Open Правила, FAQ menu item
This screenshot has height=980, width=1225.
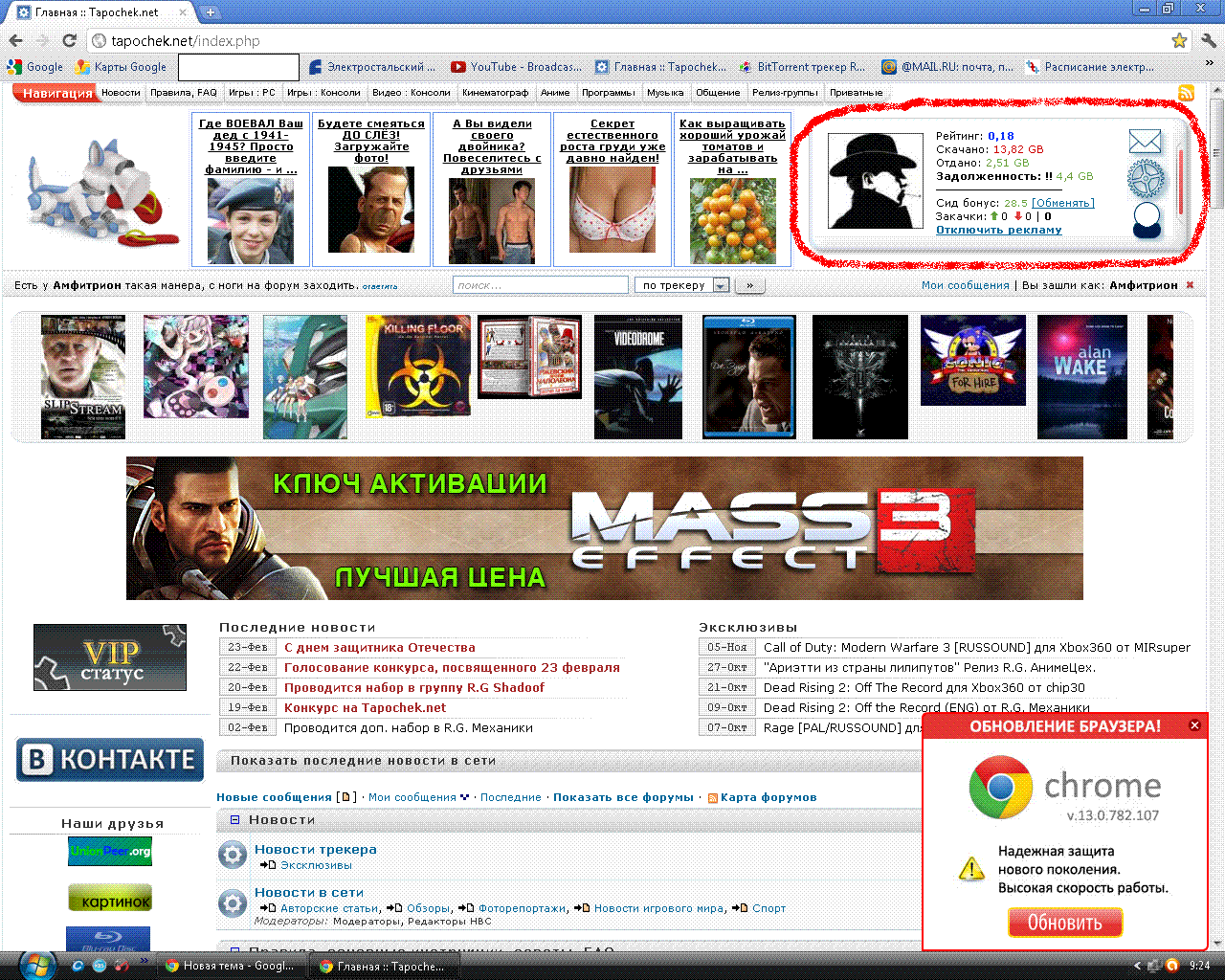(x=184, y=93)
